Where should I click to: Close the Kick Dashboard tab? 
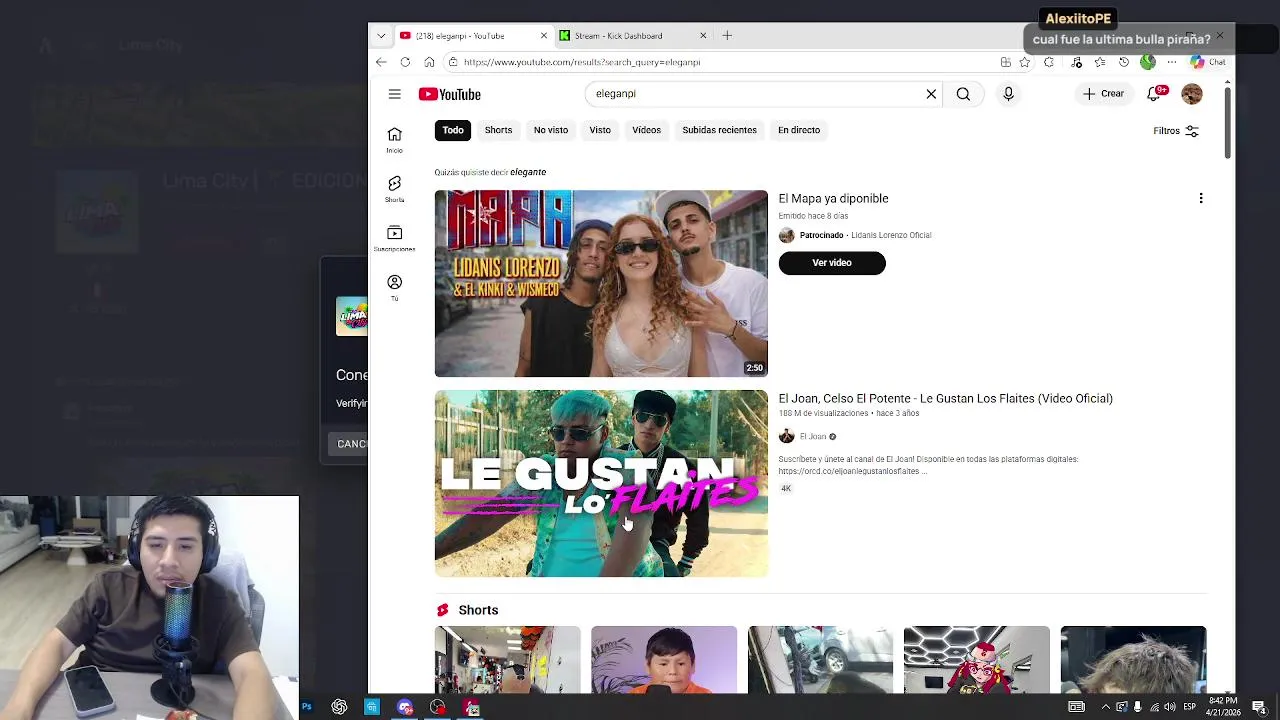pos(703,36)
